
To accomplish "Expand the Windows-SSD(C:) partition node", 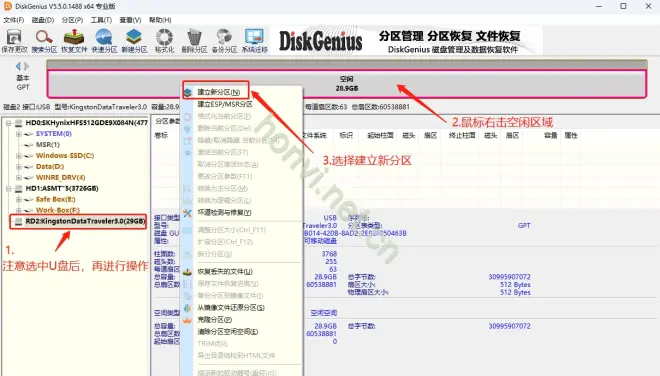I will pos(19,156).
